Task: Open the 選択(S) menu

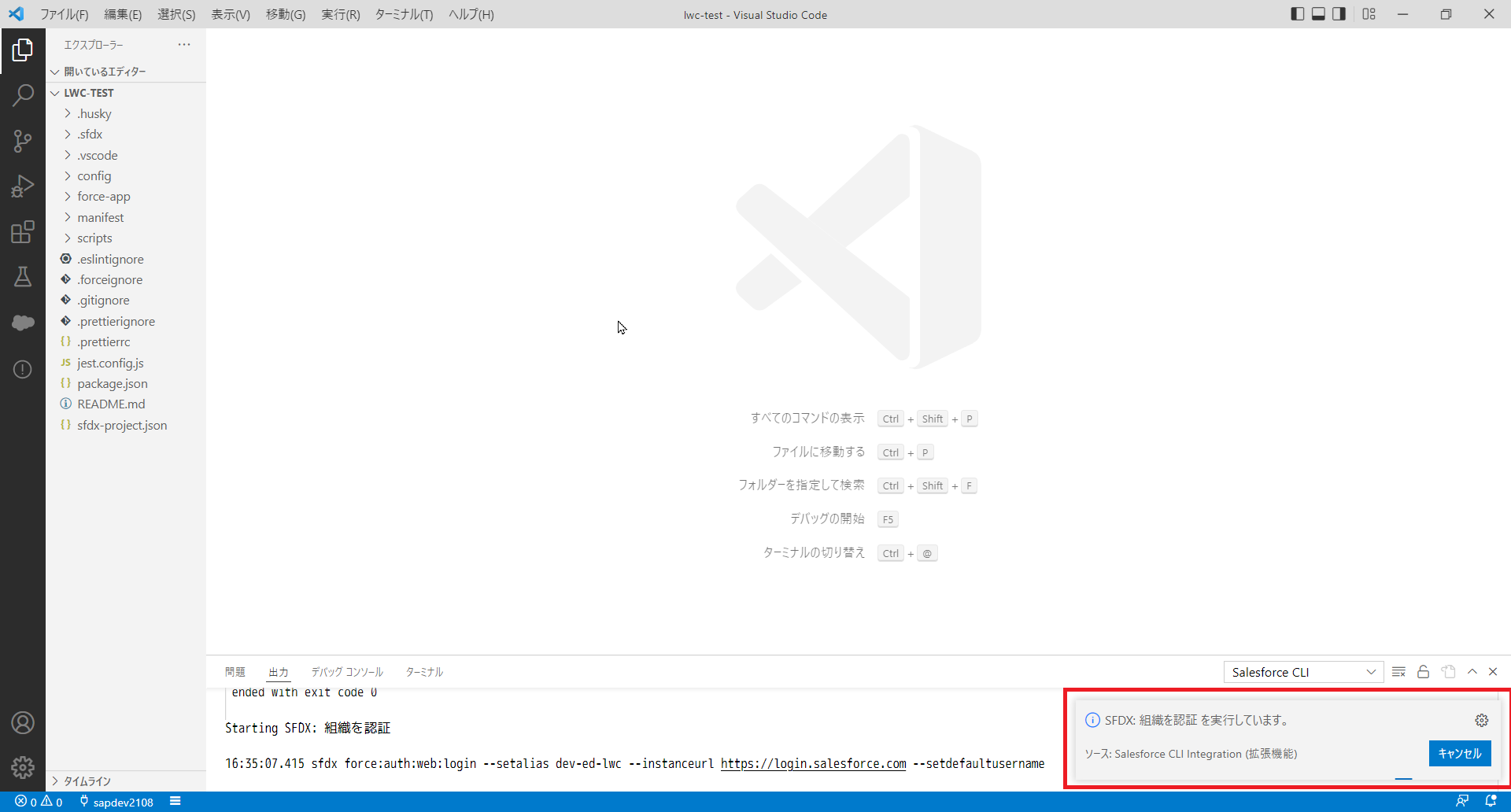Action: (176, 14)
